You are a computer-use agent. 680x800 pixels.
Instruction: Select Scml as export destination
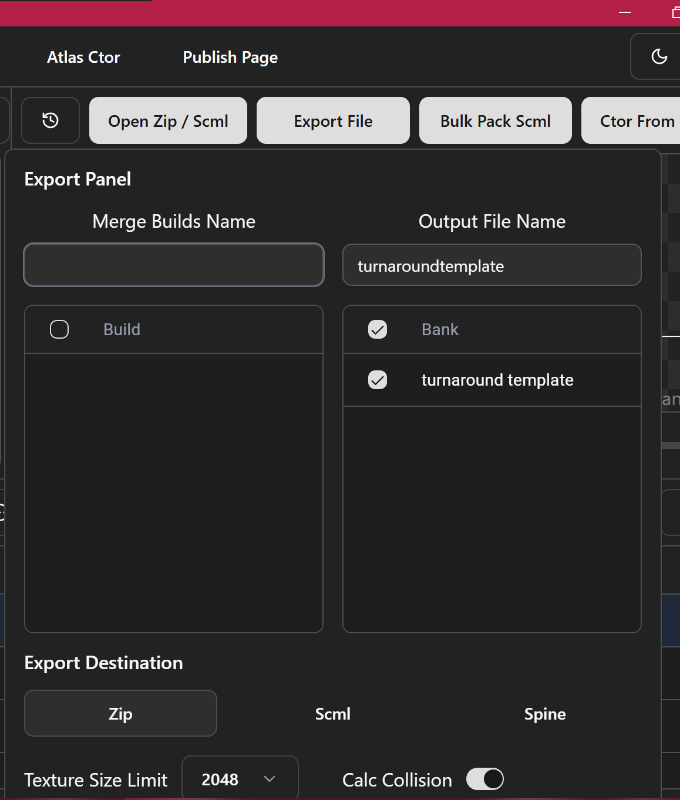333,714
